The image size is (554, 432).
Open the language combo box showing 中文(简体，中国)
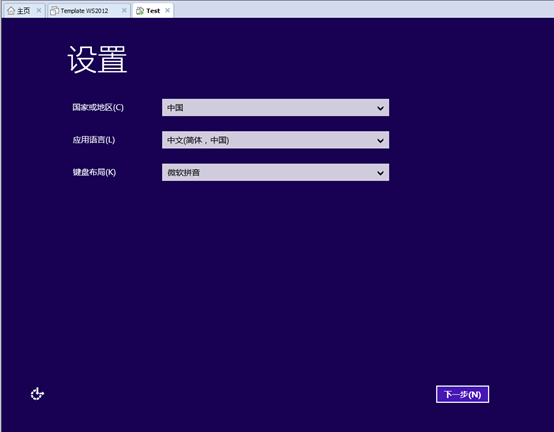[275, 140]
